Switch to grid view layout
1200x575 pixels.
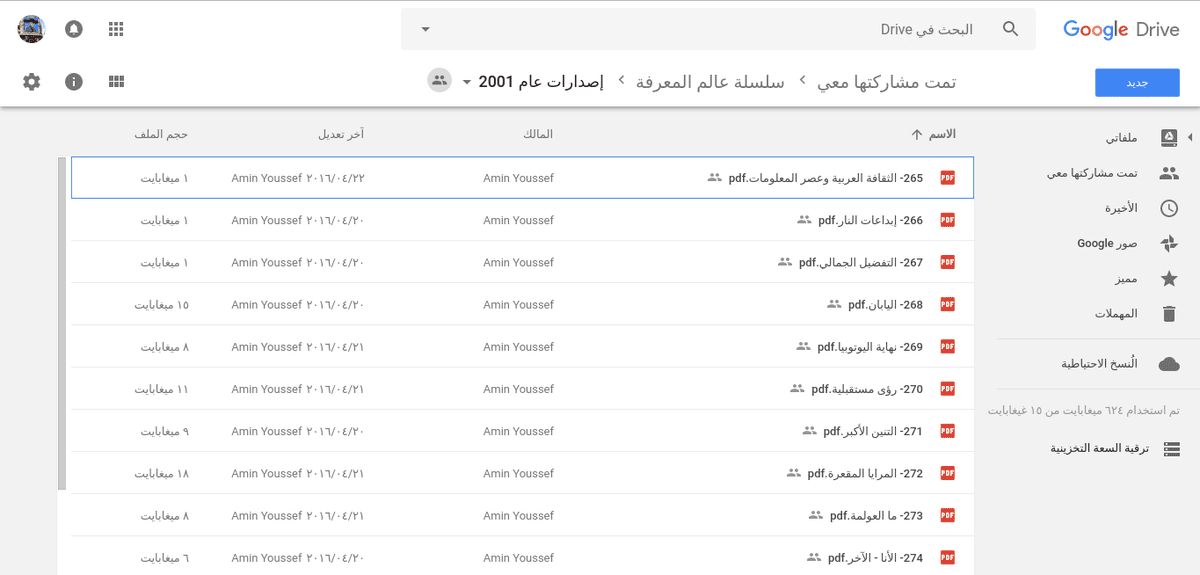(116, 82)
